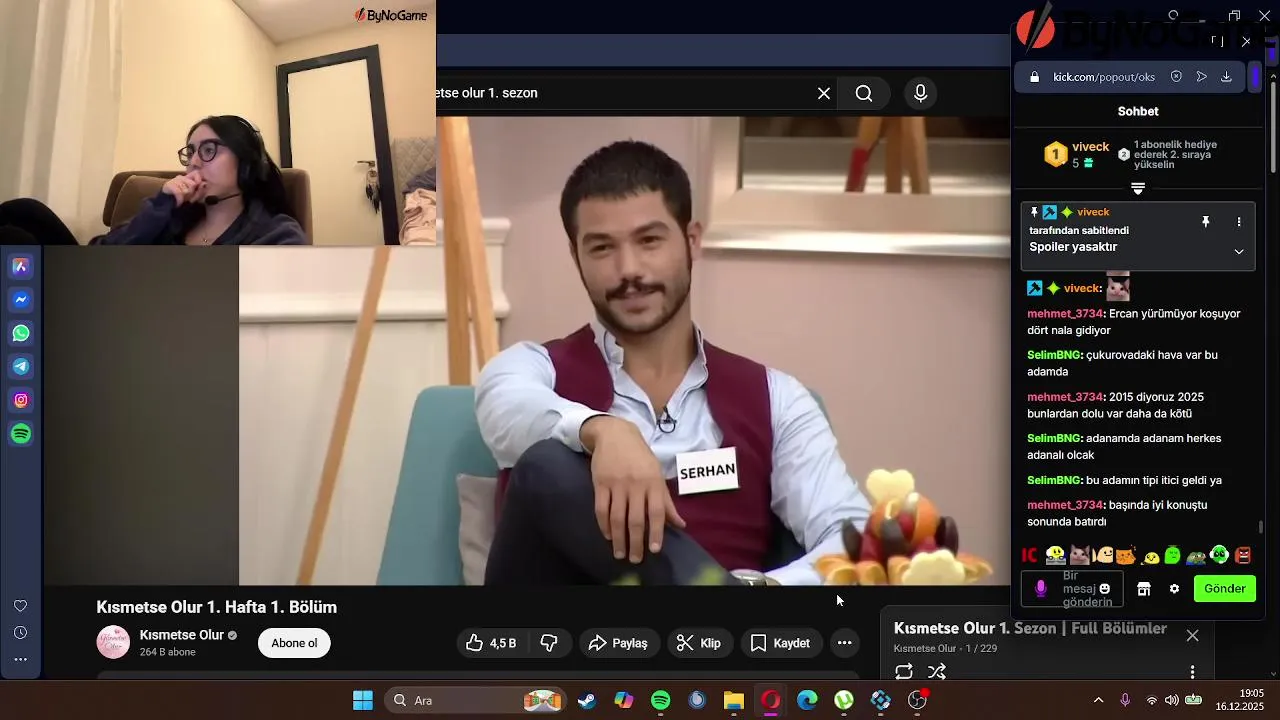Open the Kısmetse Olur channel name link
The image size is (1280, 720).
pos(182,635)
